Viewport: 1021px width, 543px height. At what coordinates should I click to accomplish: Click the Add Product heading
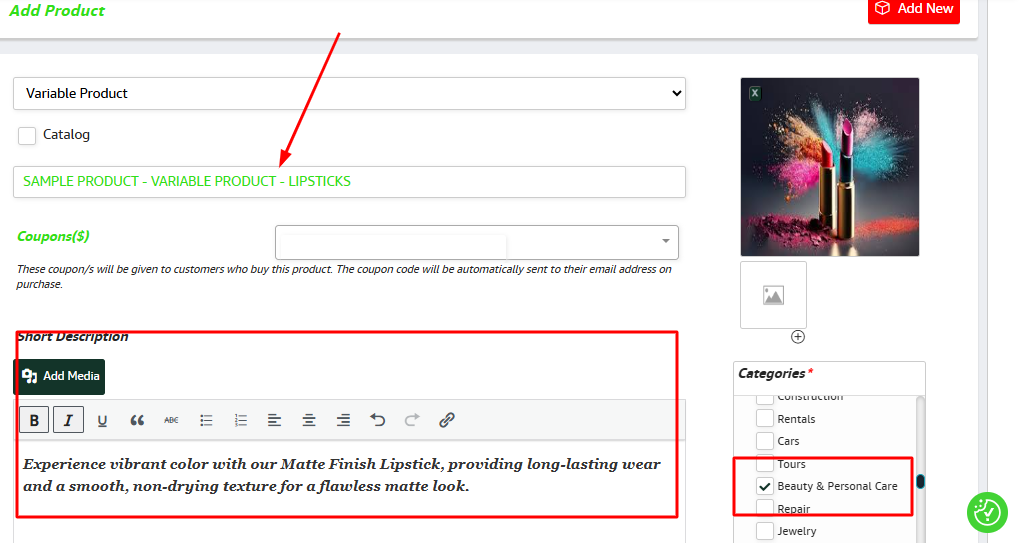(x=57, y=10)
